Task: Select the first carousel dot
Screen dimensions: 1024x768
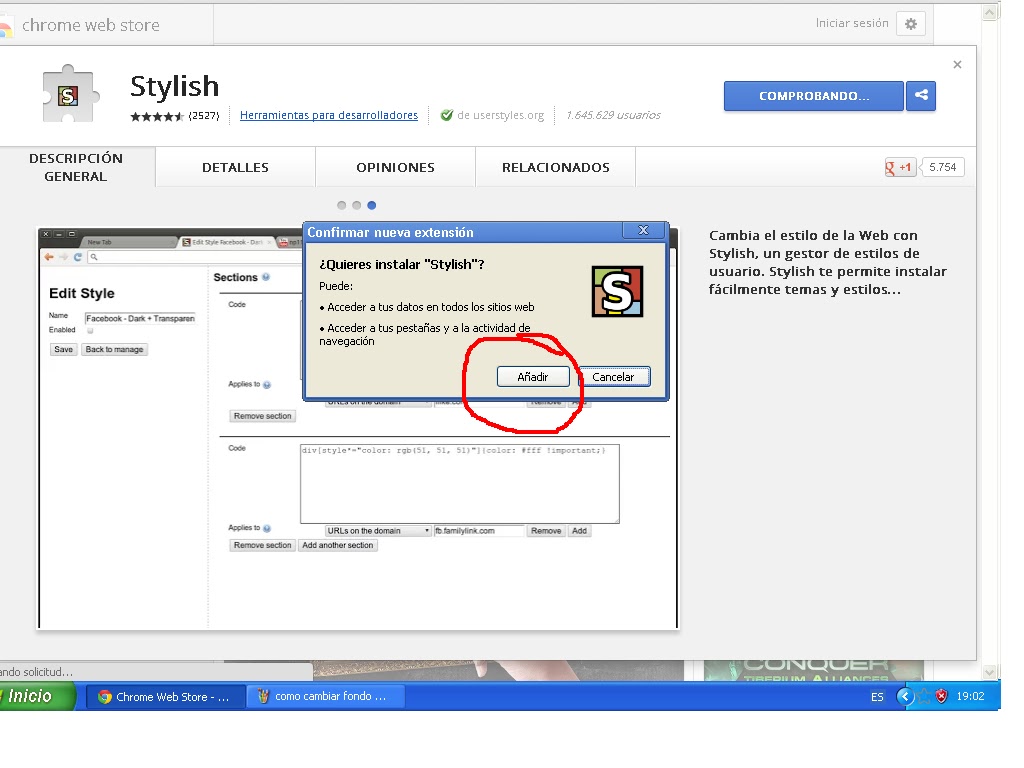Action: [341, 205]
